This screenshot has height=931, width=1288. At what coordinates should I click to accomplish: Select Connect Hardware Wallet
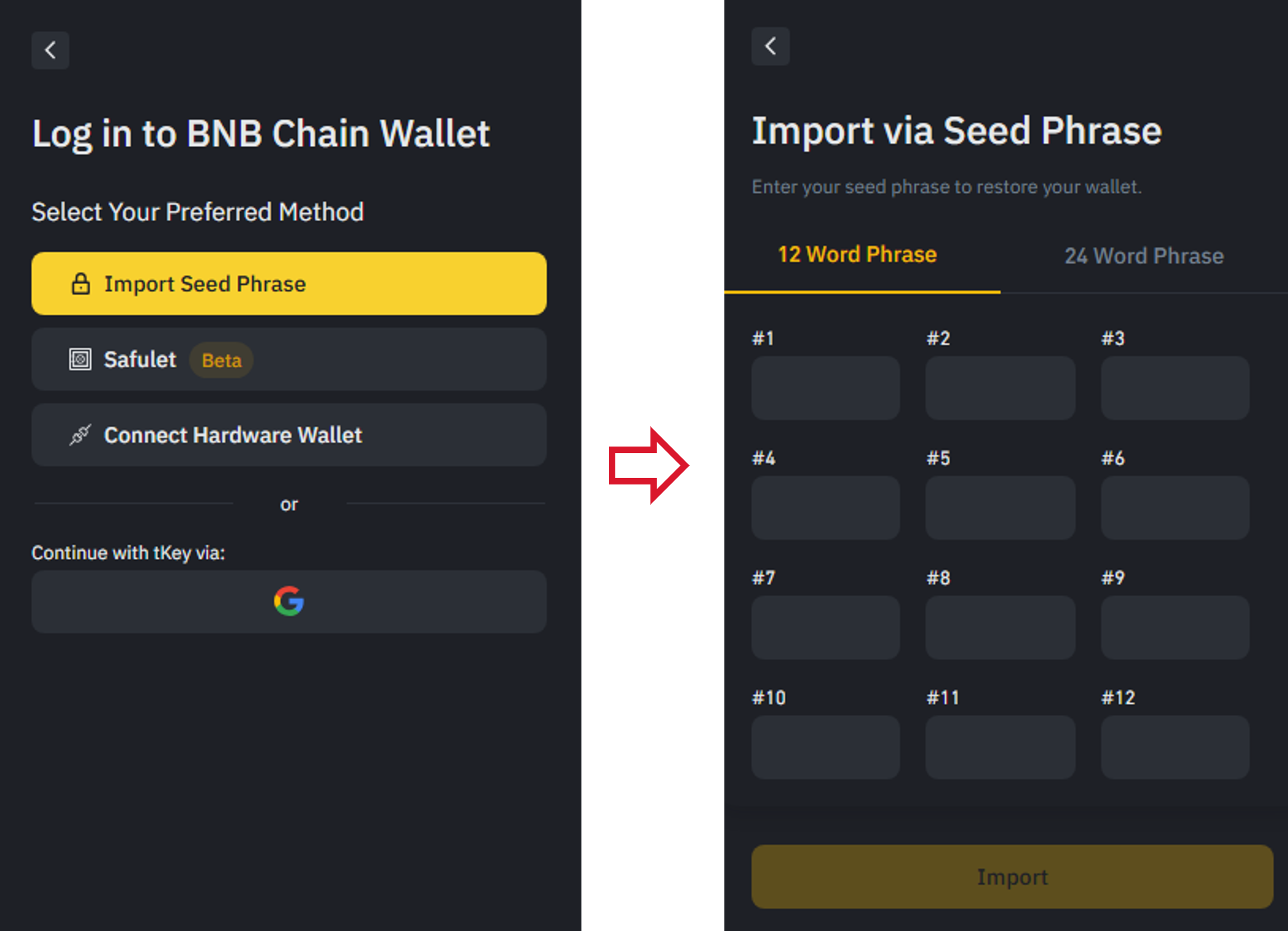click(289, 435)
